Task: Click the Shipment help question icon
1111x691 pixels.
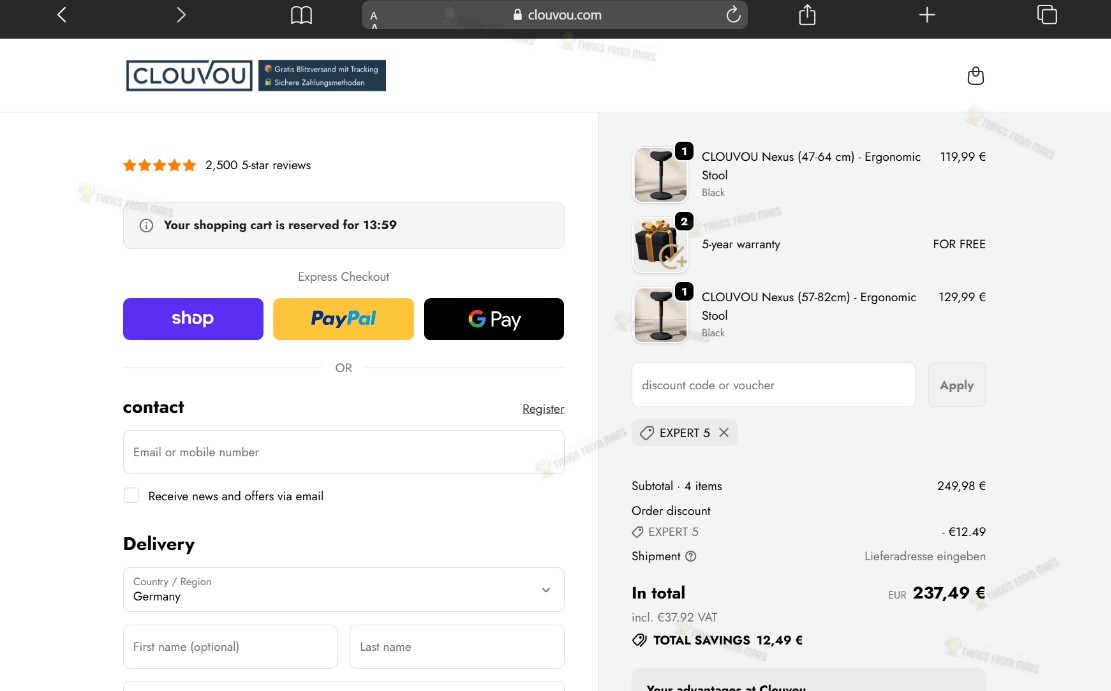Action: click(x=691, y=556)
